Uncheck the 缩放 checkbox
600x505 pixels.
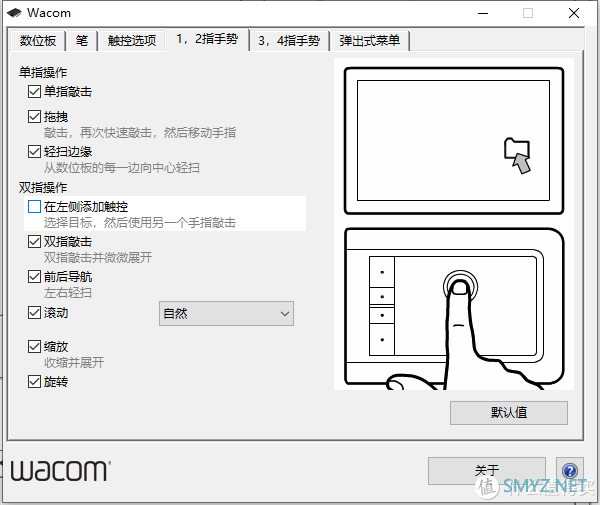pos(34,347)
